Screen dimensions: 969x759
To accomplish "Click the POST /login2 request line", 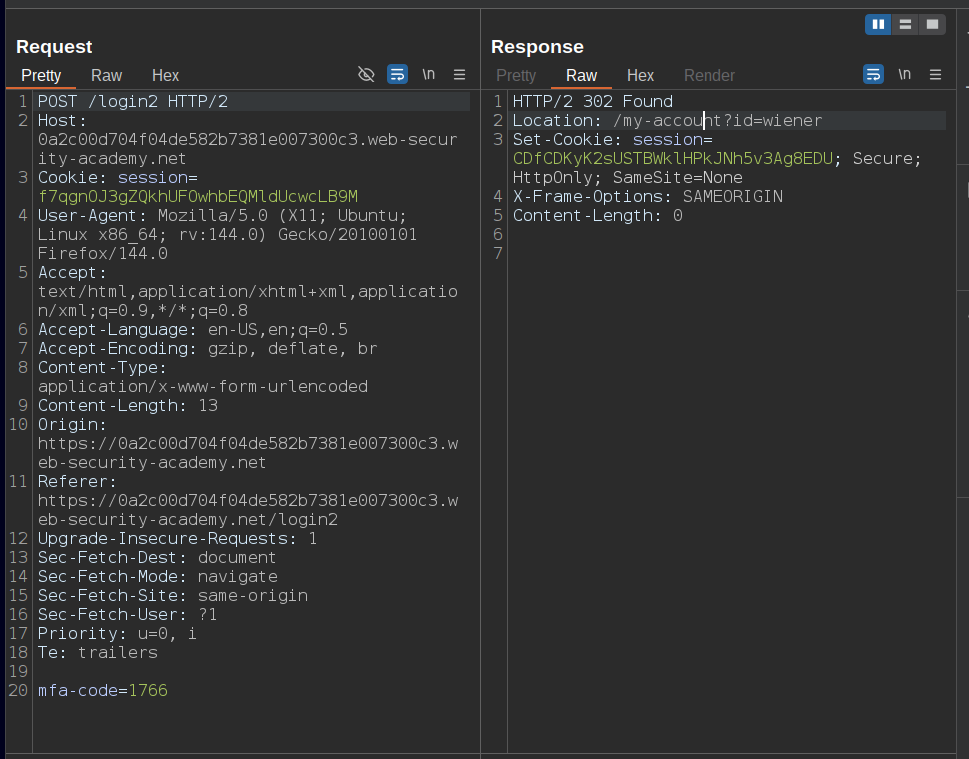I will pos(134,102).
